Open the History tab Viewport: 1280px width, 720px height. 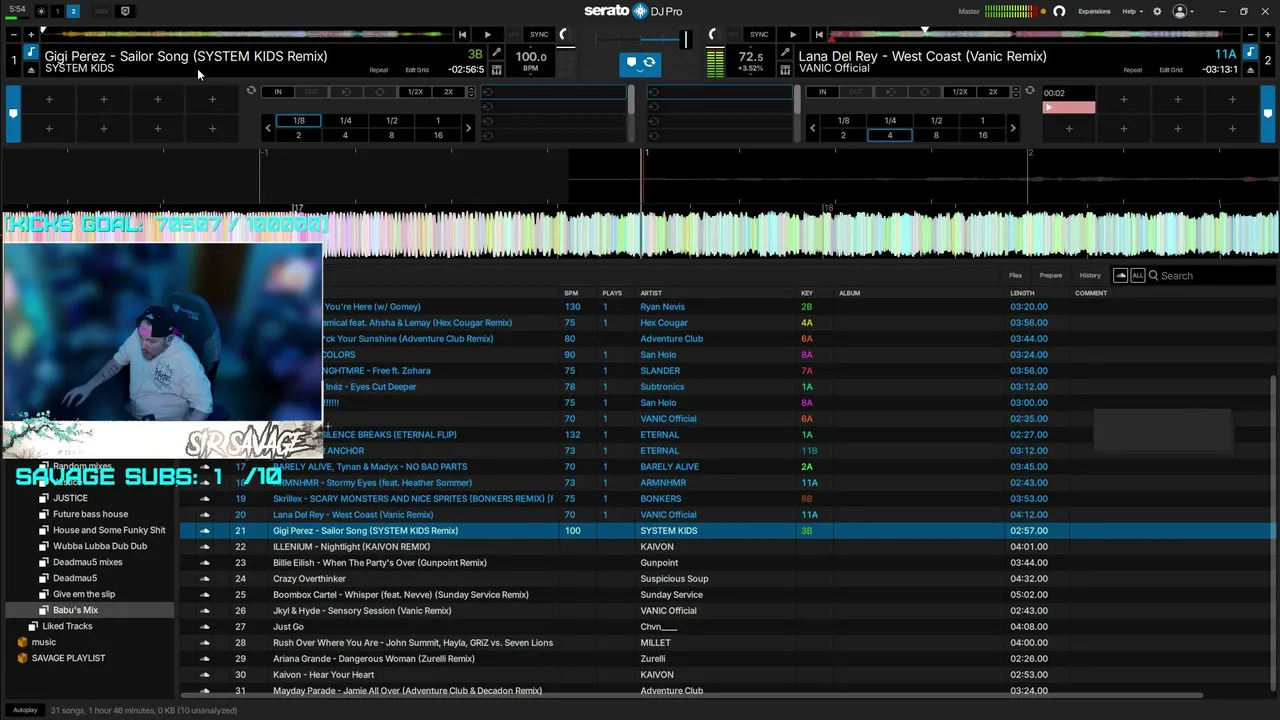(x=1090, y=275)
